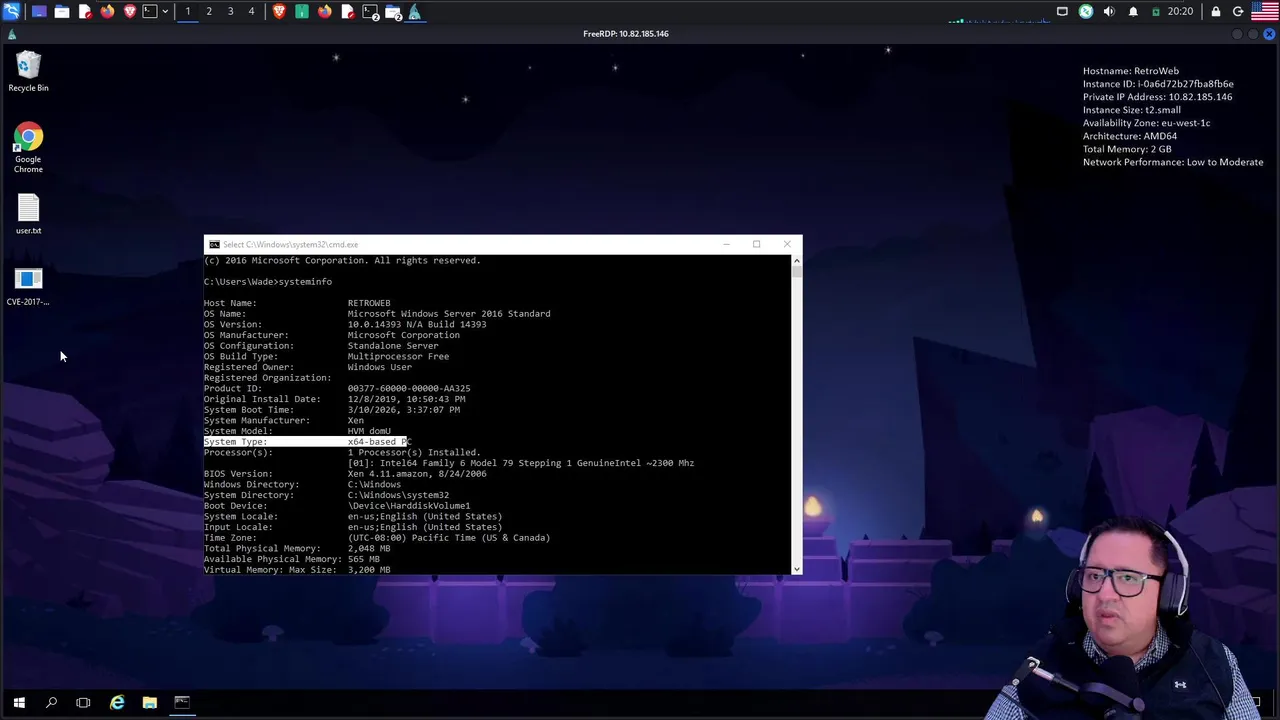The image size is (1280, 720).
Task: Open the notifications bell icon
Action: point(1133,11)
